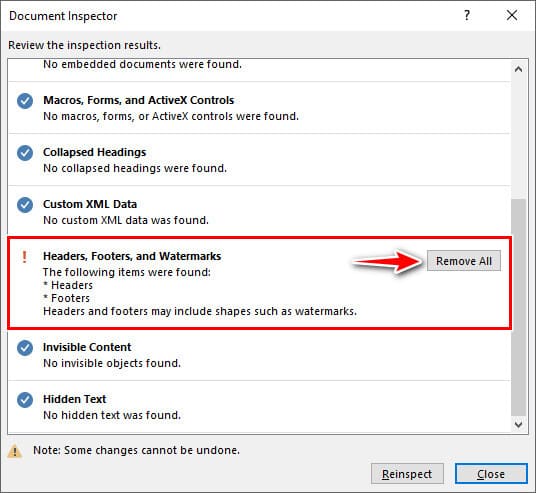536x493 pixels.
Task: Click checkmark icon beside Collapsed Headings
Action: [x=25, y=153]
